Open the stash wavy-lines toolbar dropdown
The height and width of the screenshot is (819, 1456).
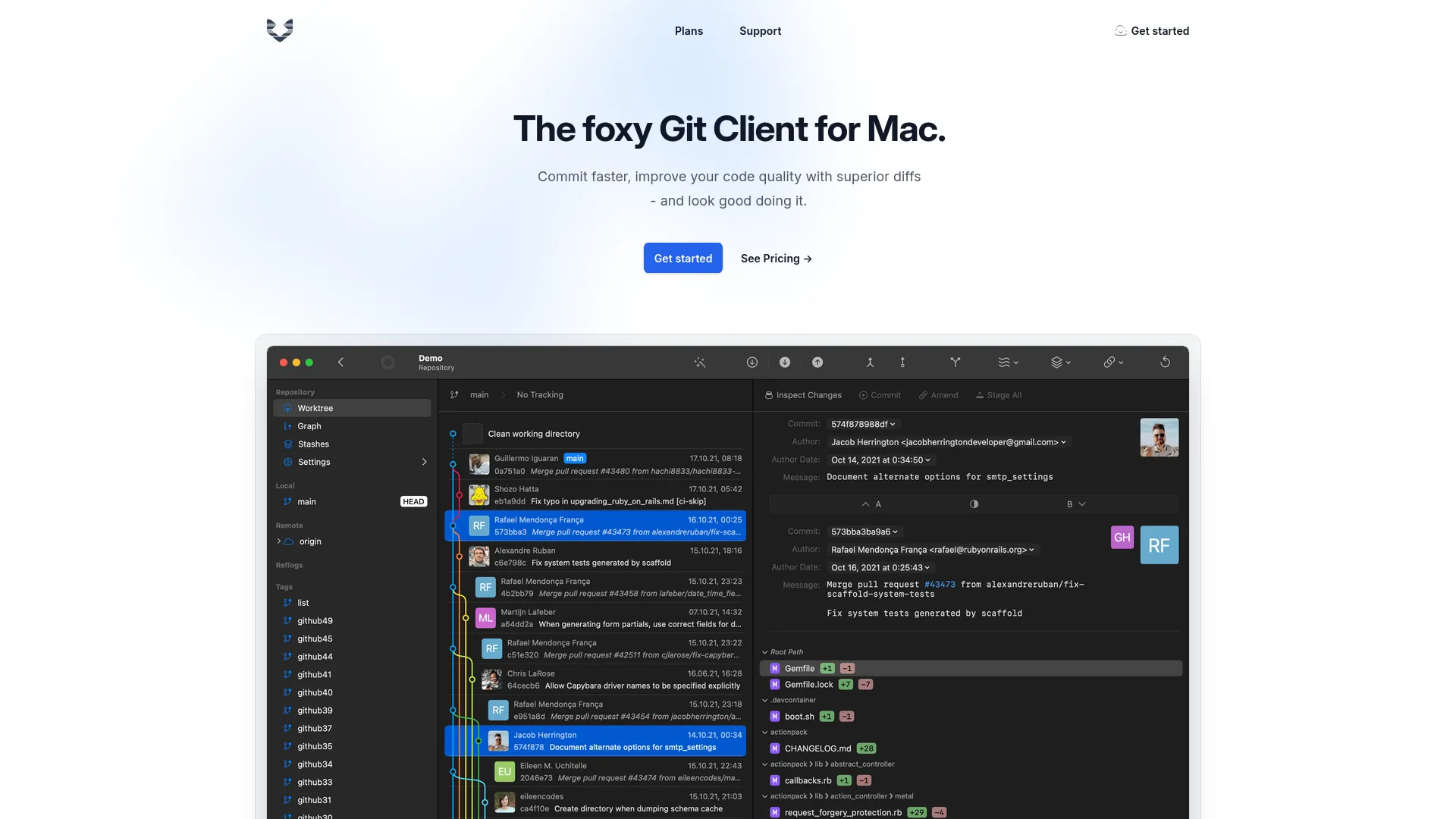pyautogui.click(x=1008, y=362)
